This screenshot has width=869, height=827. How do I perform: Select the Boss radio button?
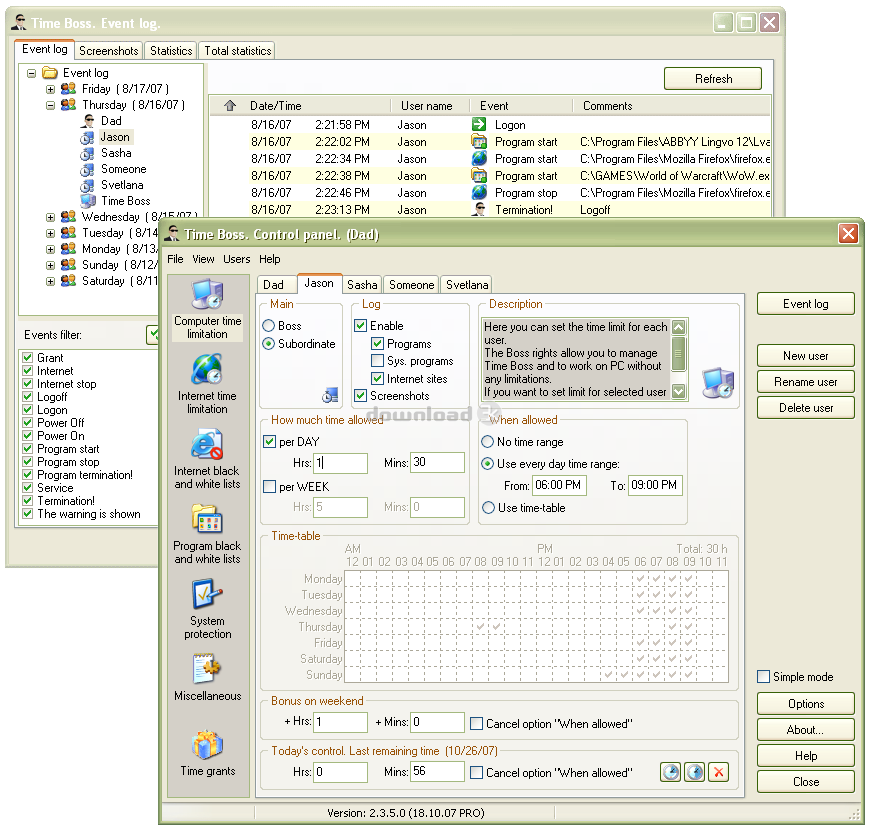pos(269,326)
